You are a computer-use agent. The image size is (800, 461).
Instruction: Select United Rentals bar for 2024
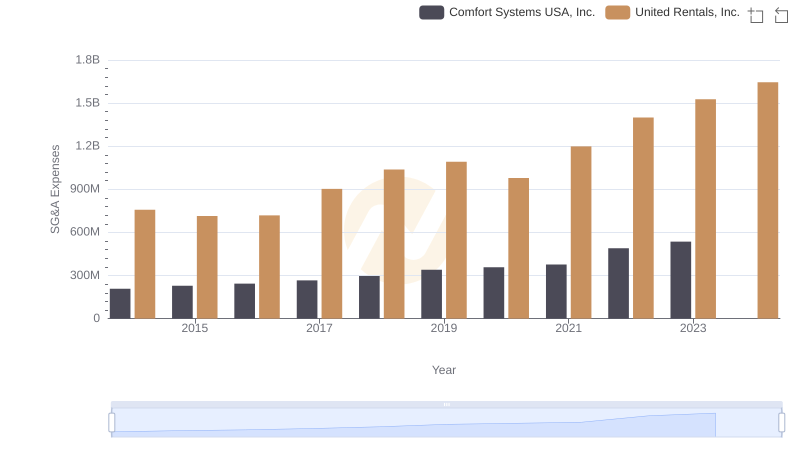pyautogui.click(x=767, y=200)
